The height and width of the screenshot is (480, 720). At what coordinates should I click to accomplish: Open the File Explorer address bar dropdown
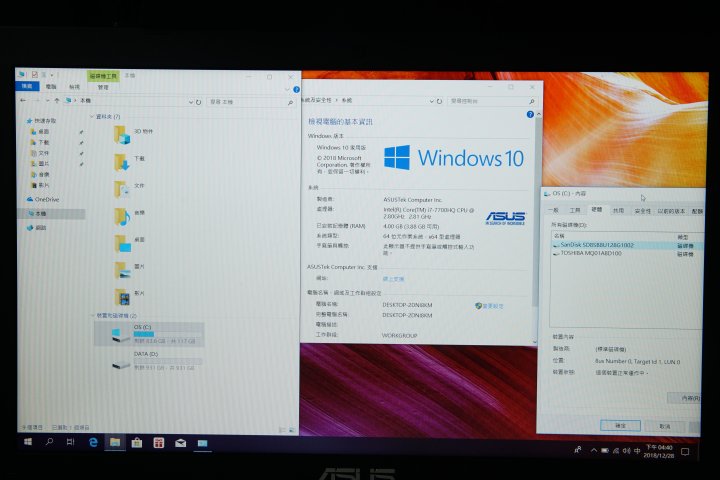pos(191,102)
